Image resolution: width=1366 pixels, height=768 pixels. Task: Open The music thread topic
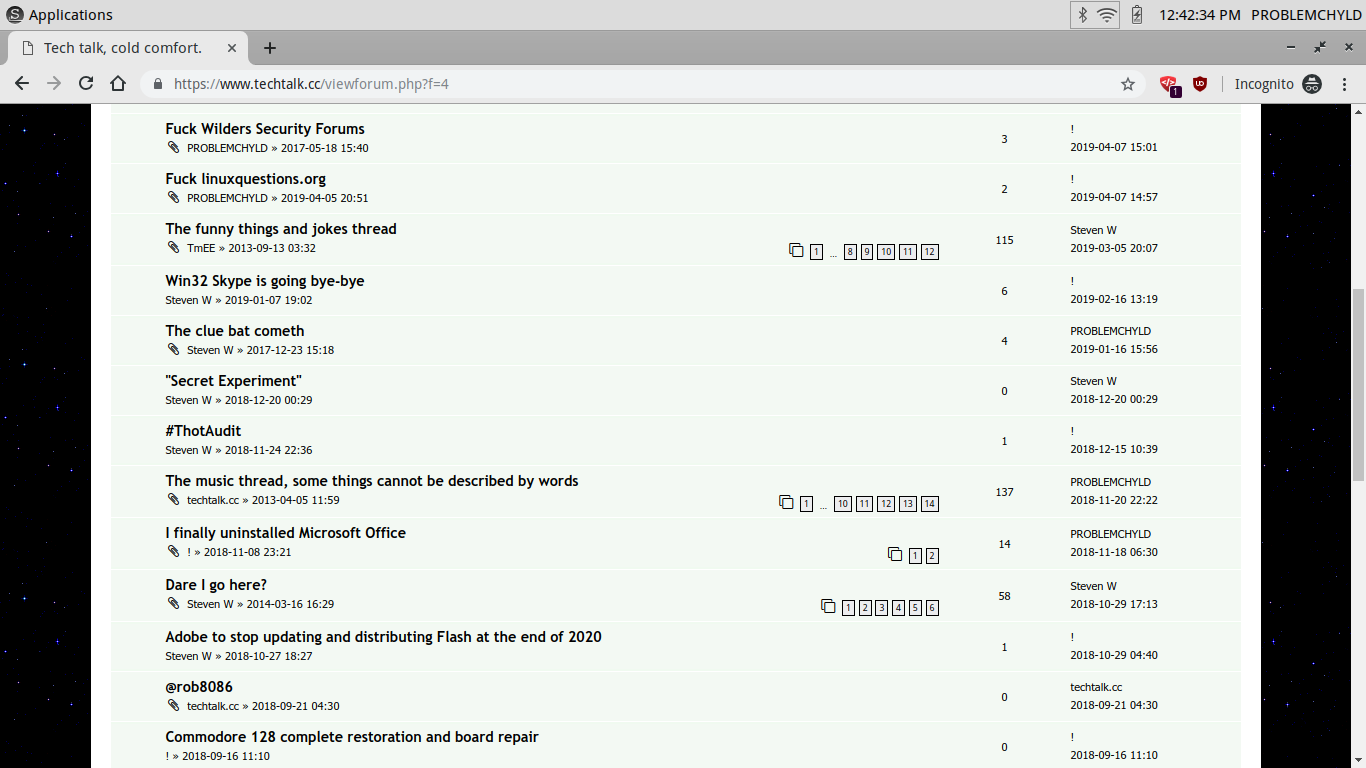click(x=372, y=481)
